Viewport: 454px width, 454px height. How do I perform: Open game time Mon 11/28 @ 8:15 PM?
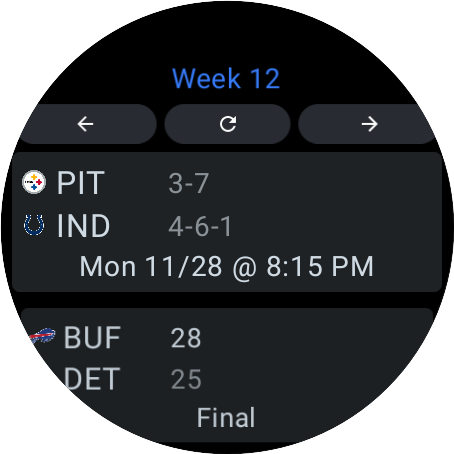[x=227, y=267]
